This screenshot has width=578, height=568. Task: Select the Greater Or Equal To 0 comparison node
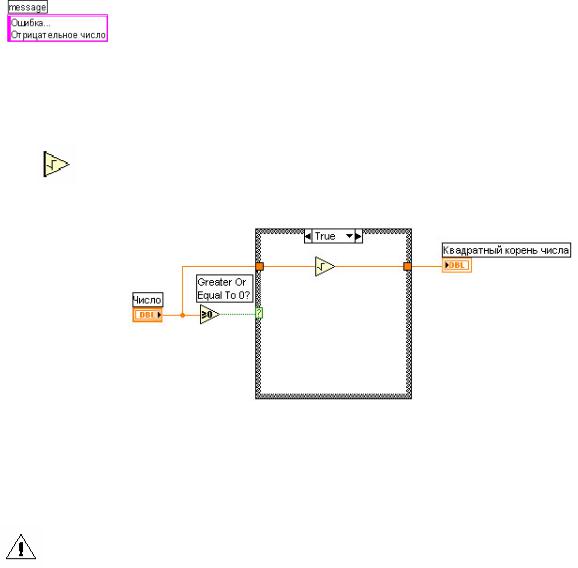209,314
